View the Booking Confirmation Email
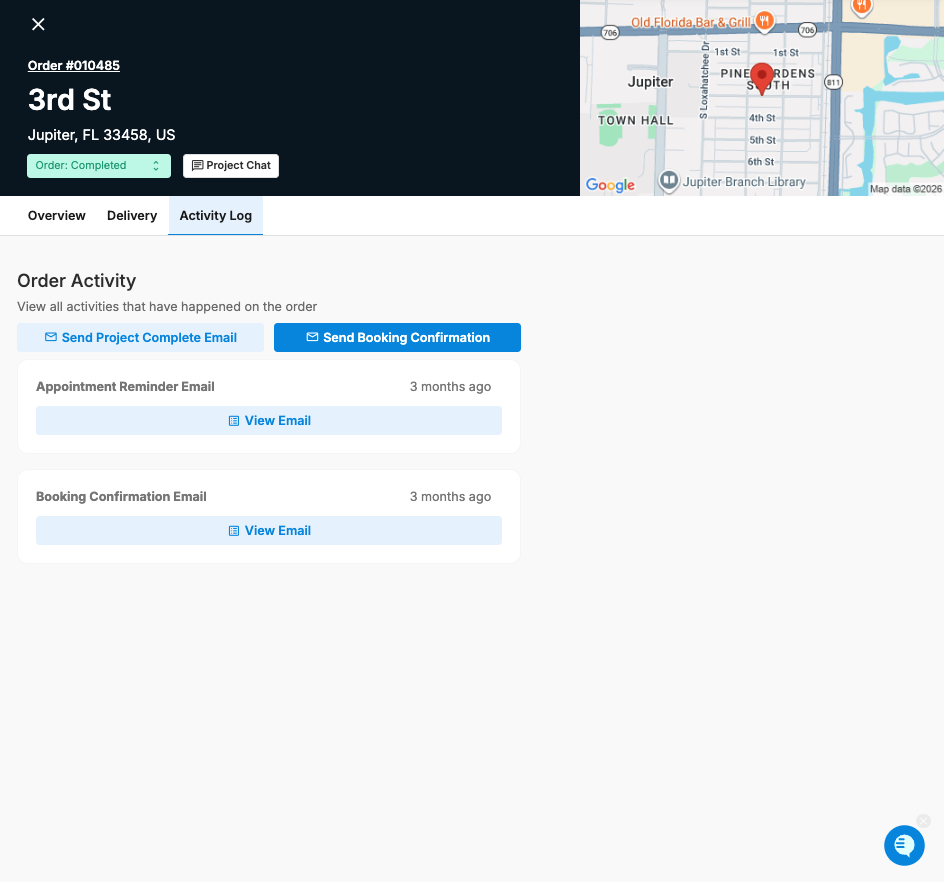The width and height of the screenshot is (944, 882). pos(269,530)
